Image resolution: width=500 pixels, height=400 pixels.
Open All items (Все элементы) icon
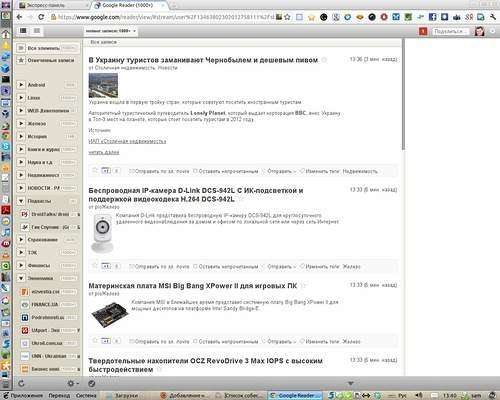point(21,48)
